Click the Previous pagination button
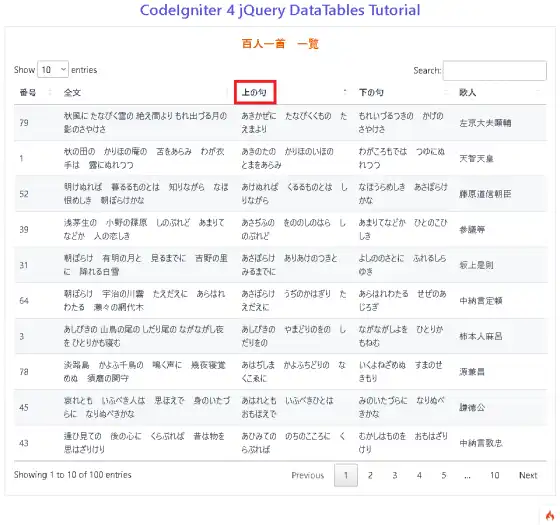 click(308, 475)
